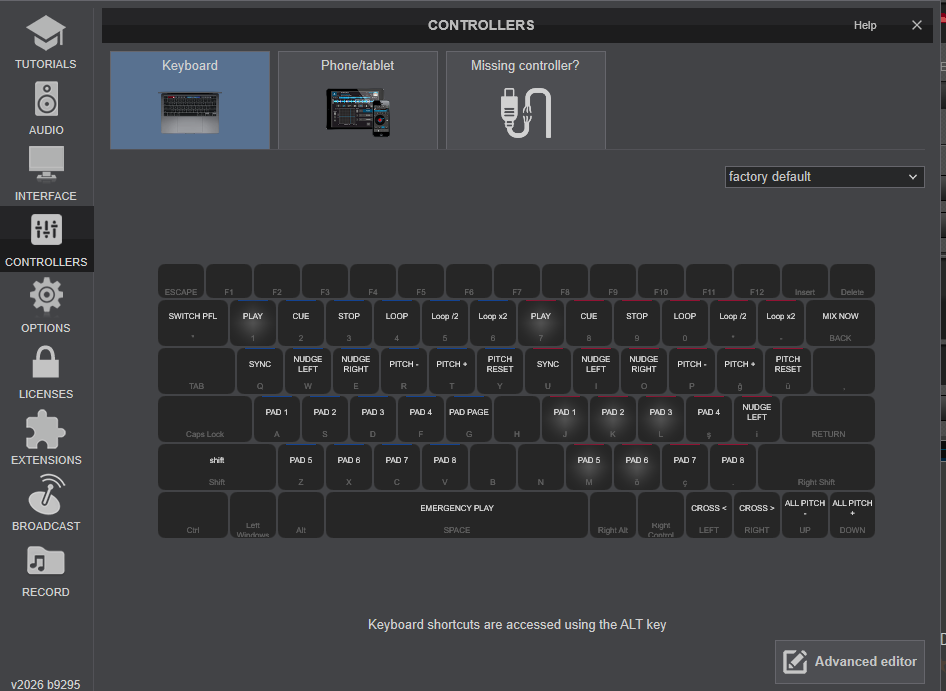Click the PAD 2 key mapped to S
The width and height of the screenshot is (946, 691).
(325, 419)
